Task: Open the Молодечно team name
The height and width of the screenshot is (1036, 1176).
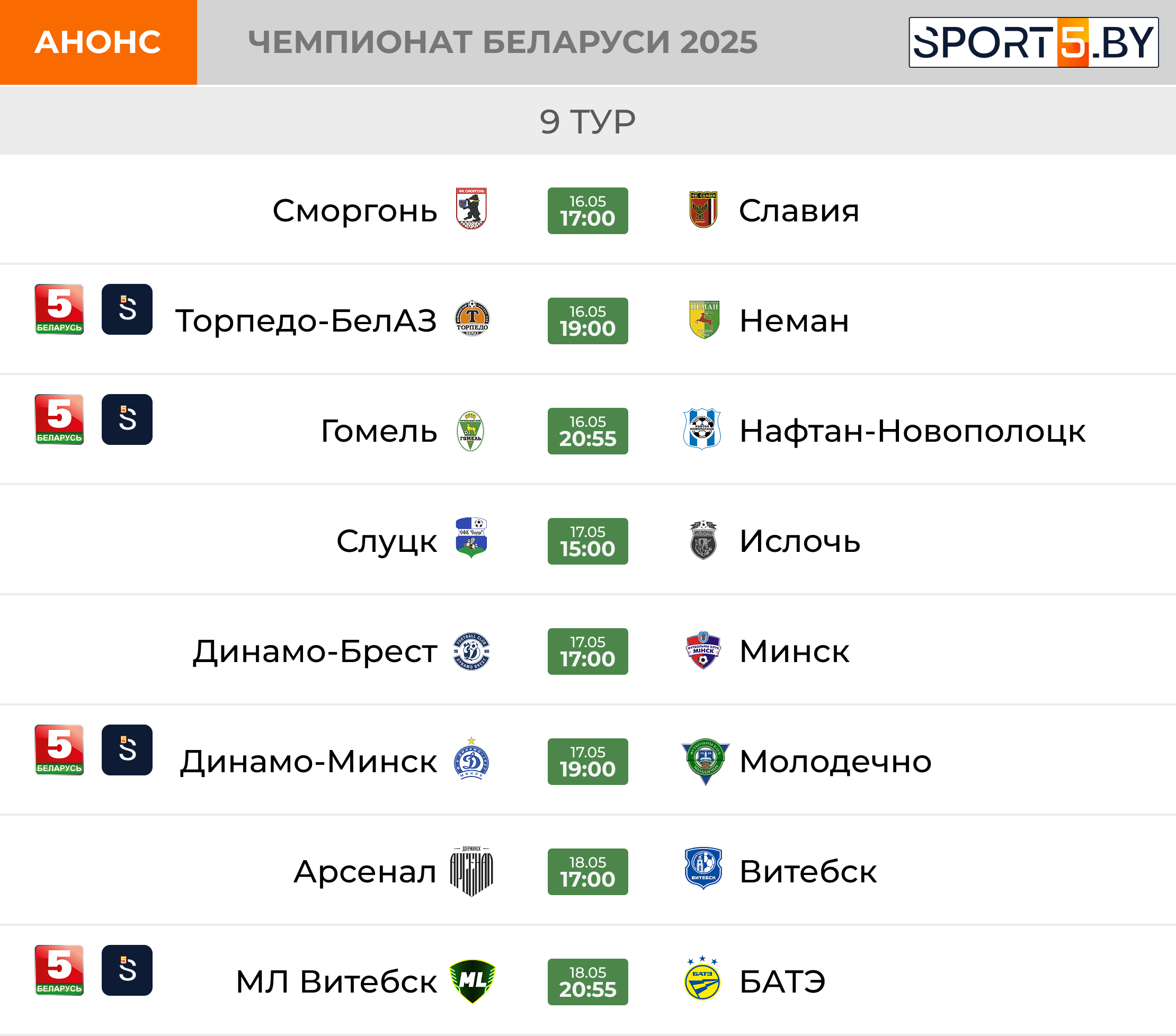Action: click(x=835, y=762)
